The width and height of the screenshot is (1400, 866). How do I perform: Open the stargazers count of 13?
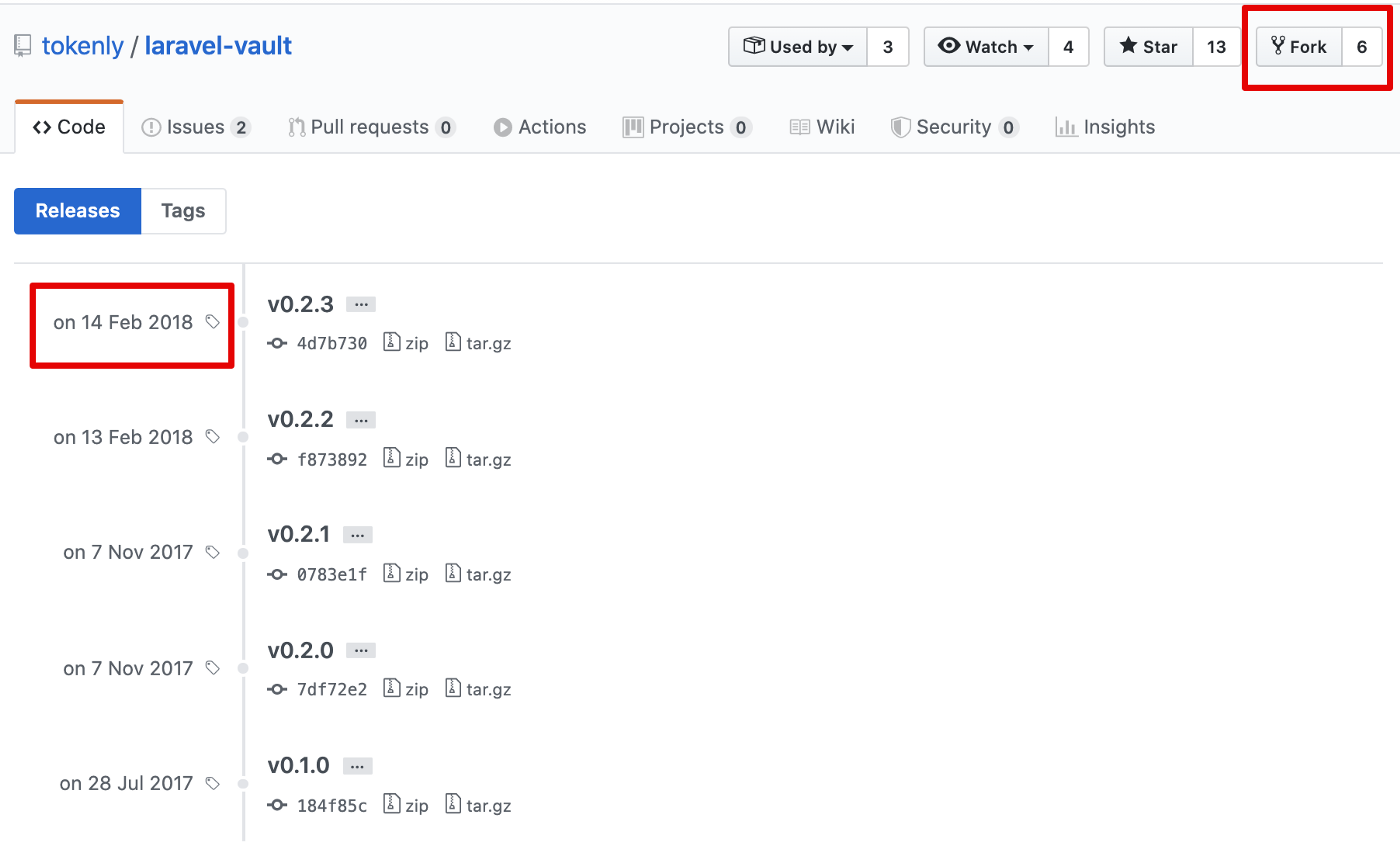[x=1217, y=47]
